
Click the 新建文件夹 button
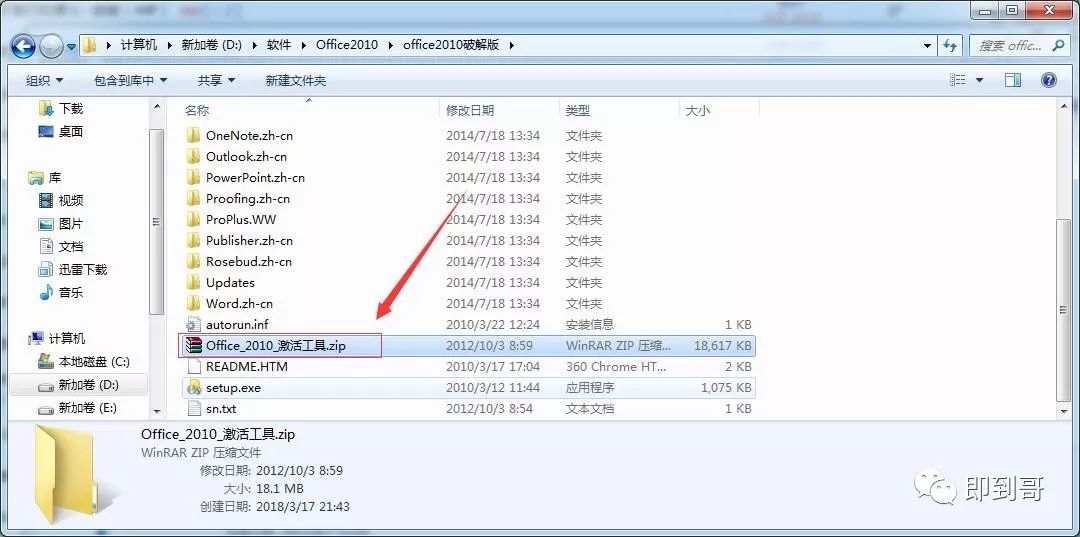[x=295, y=81]
